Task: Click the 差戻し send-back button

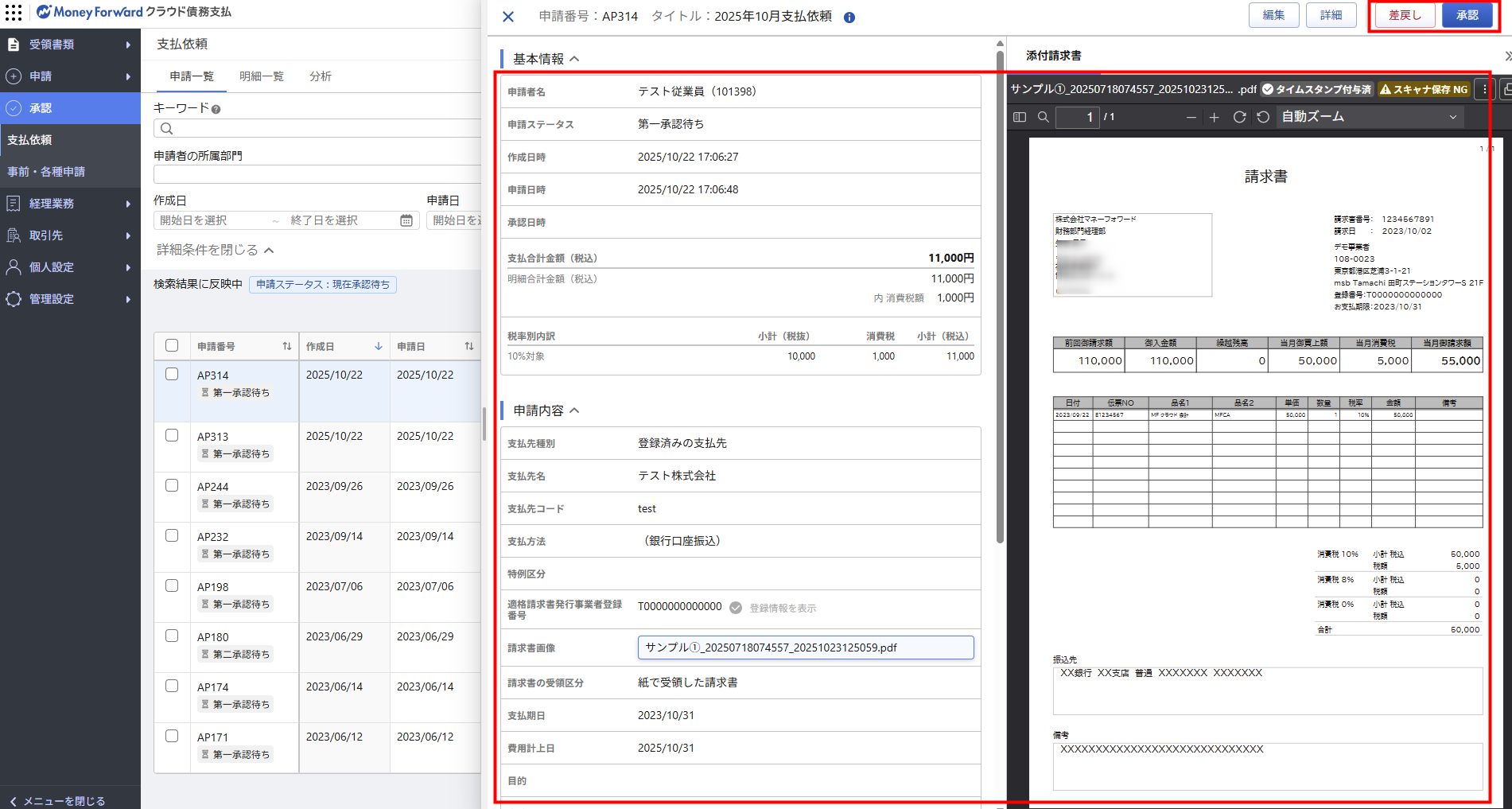Action: (1405, 15)
